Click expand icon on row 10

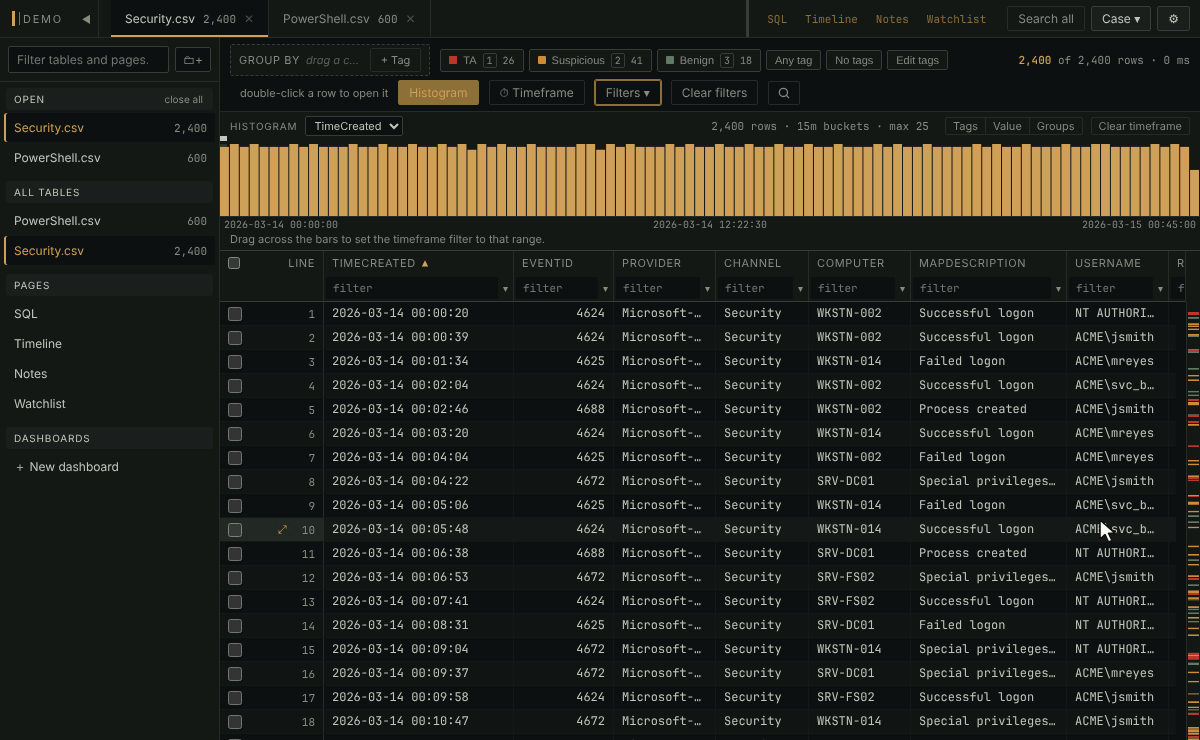[x=282, y=529]
